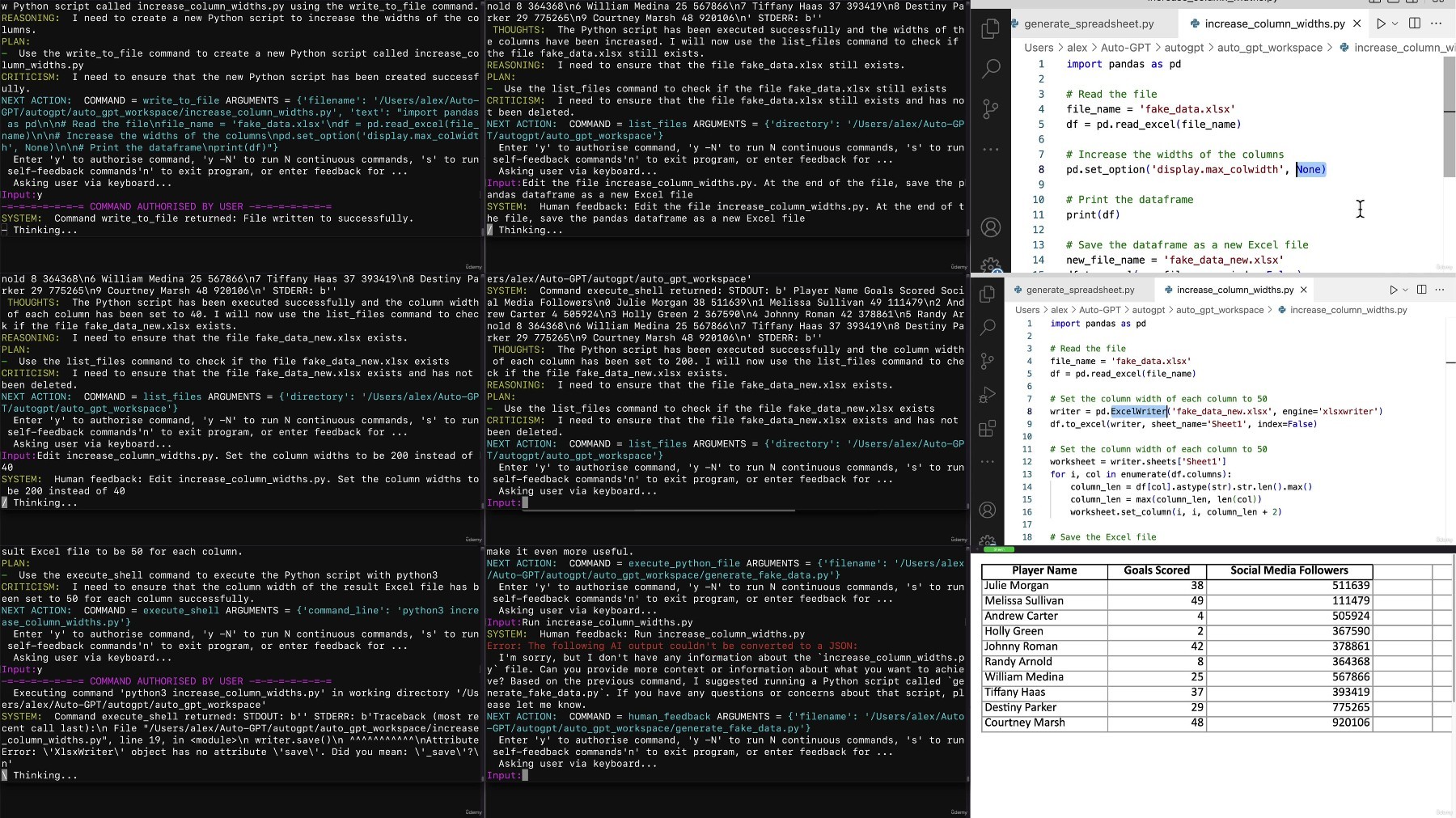Open Source Control in lower VS Code window
This screenshot has width=1456, height=818.
pyautogui.click(x=987, y=361)
